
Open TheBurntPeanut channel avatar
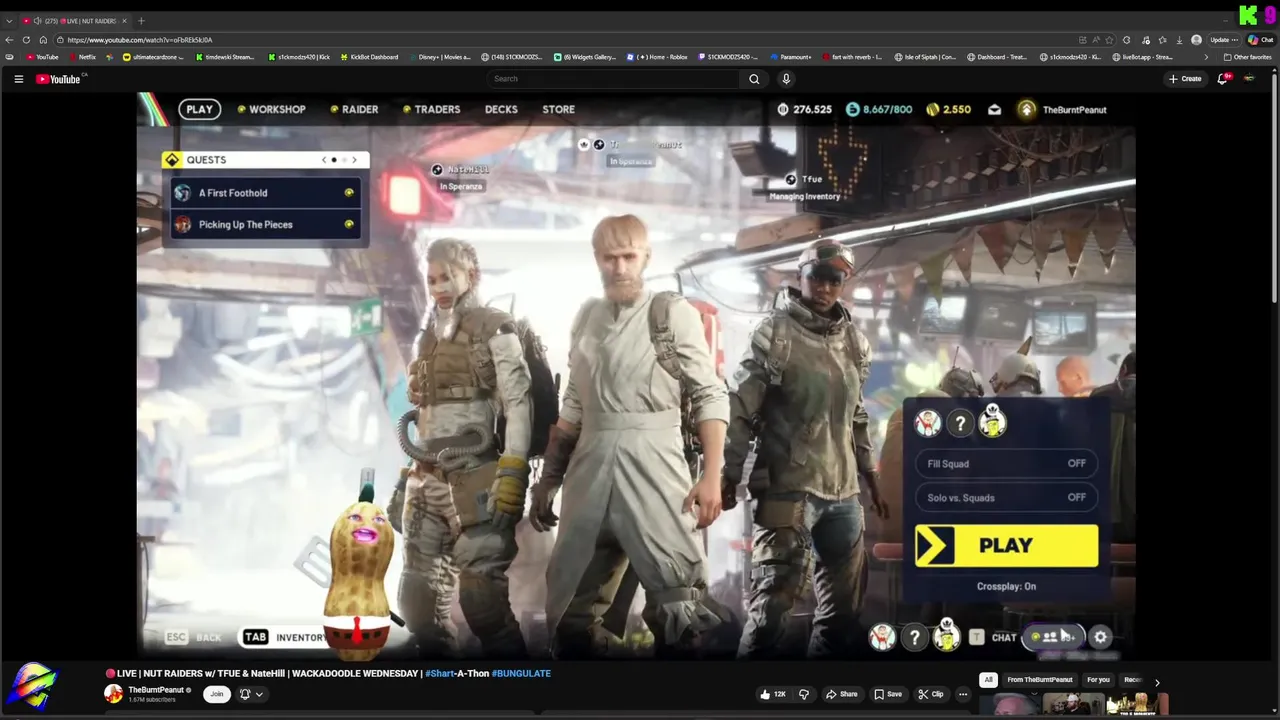[114, 693]
